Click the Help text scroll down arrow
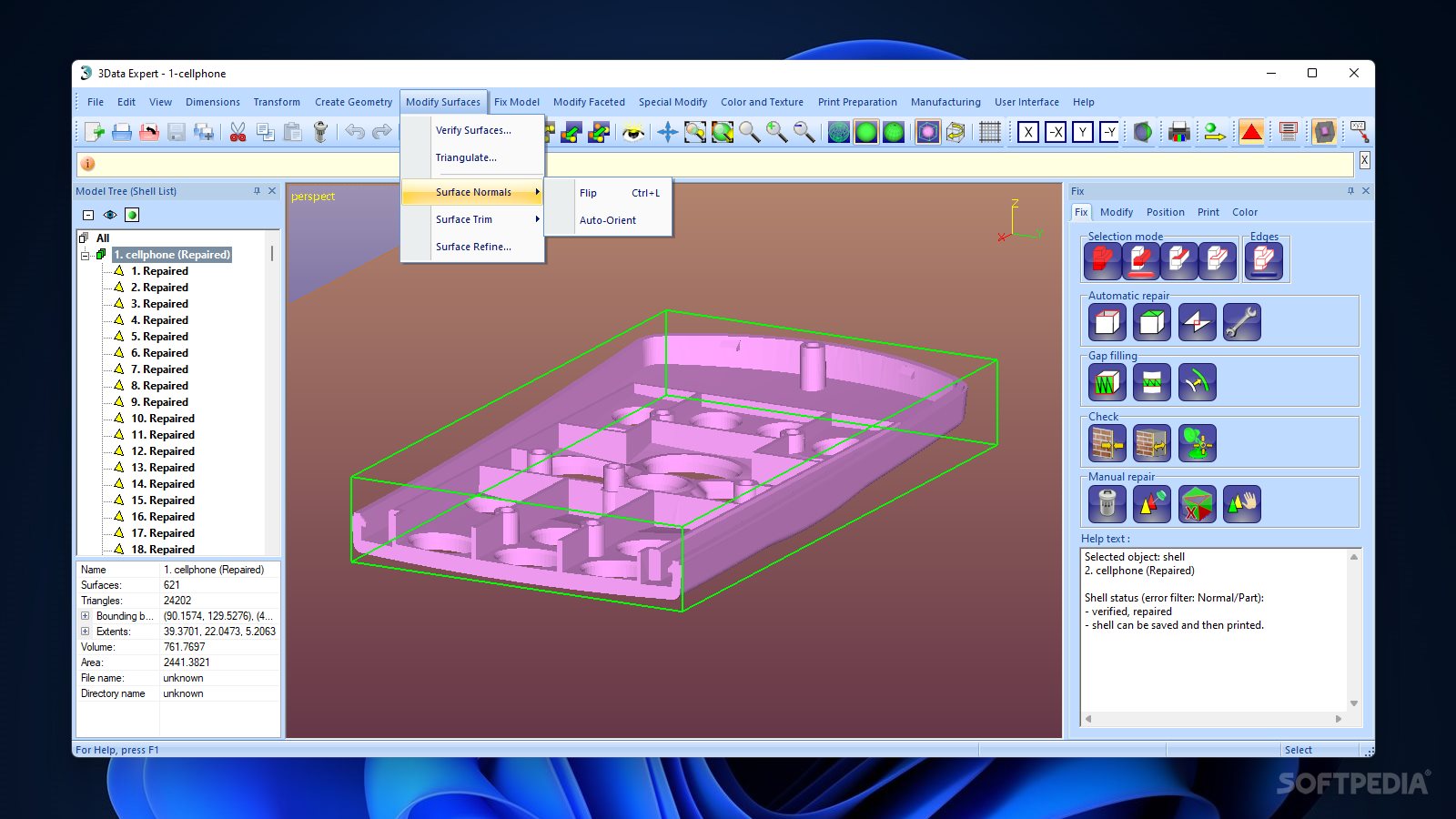Viewport: 1456px width, 819px height. click(x=1354, y=703)
